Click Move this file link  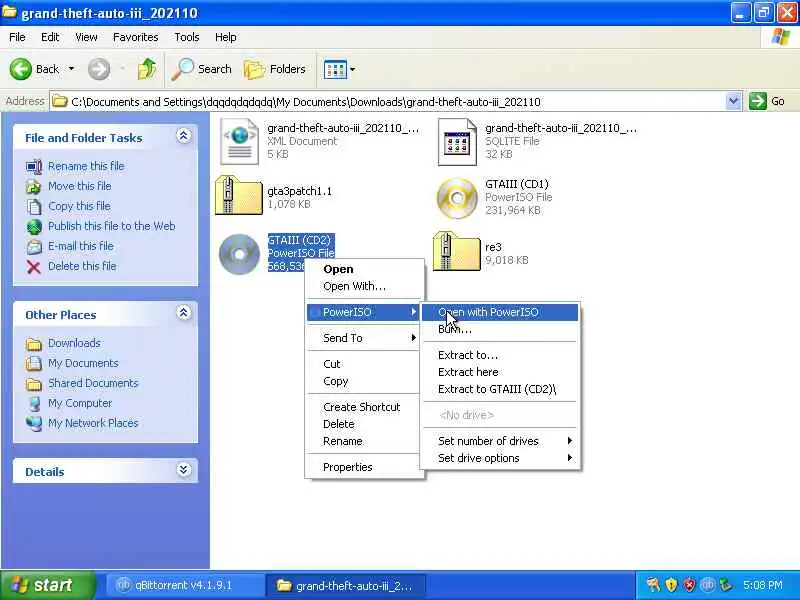[x=80, y=186]
